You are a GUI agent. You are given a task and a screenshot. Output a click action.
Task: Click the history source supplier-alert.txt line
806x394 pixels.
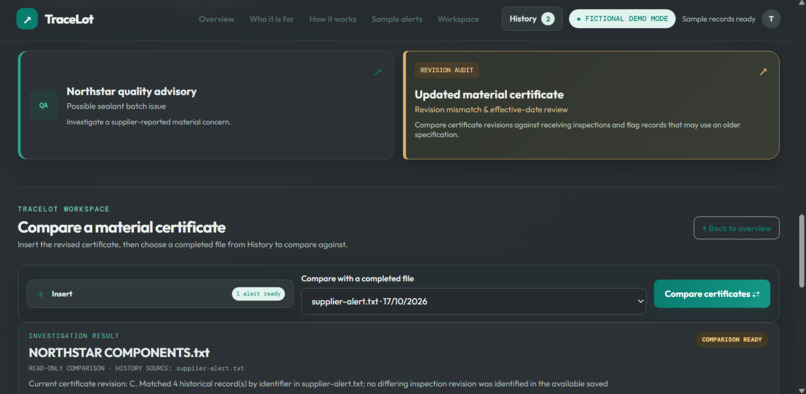[x=136, y=368]
